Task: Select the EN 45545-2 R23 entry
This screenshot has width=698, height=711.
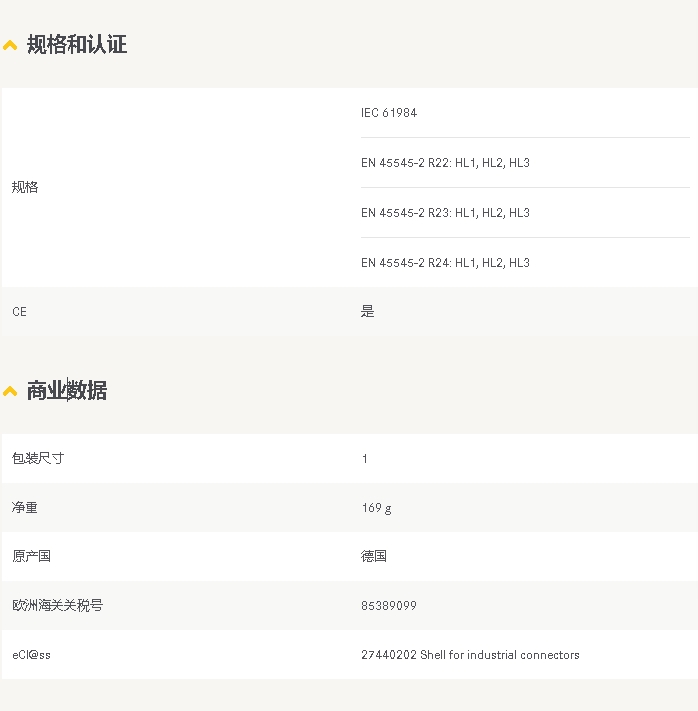Action: 445,213
